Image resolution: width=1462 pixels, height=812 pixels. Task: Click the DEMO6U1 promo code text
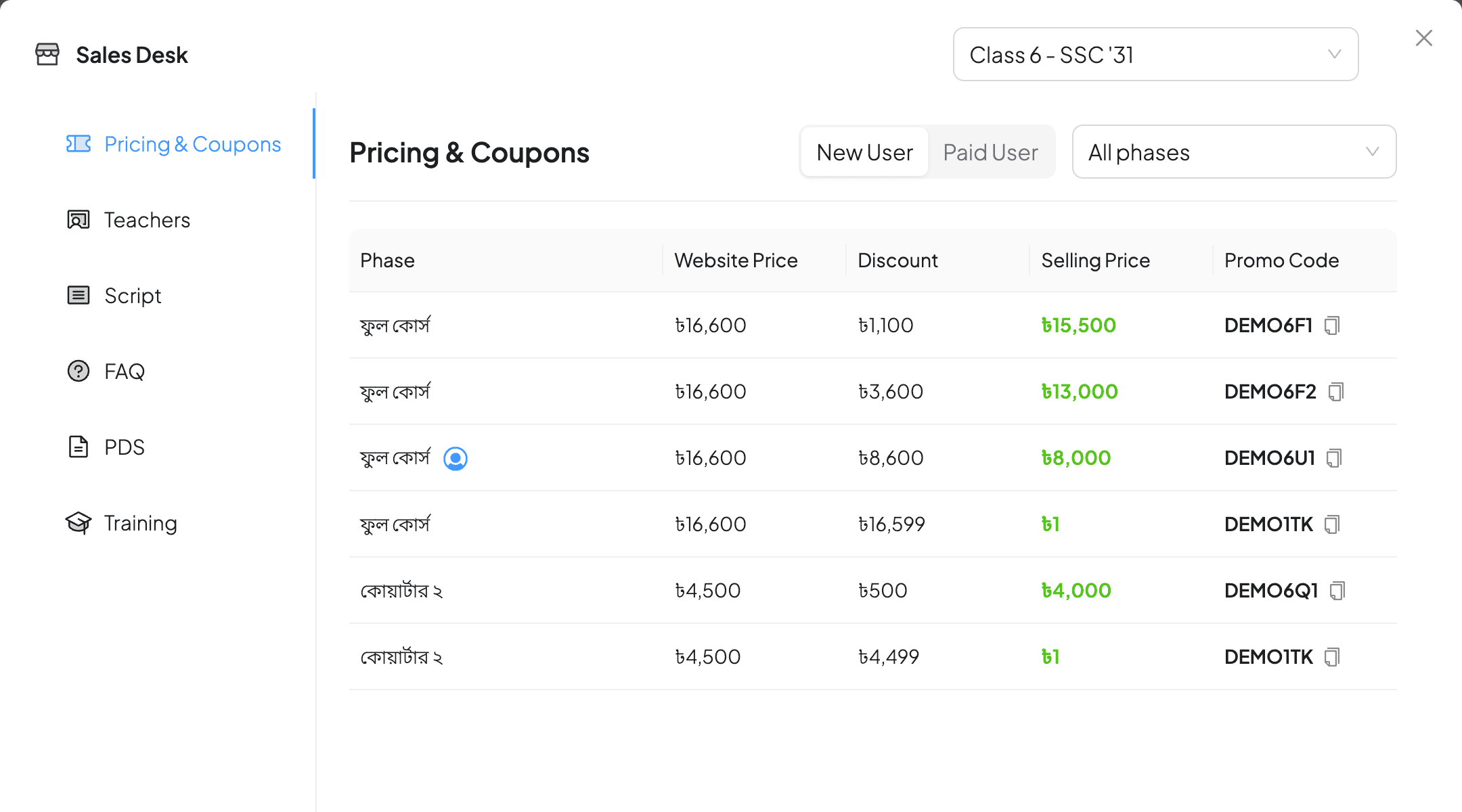1270,458
